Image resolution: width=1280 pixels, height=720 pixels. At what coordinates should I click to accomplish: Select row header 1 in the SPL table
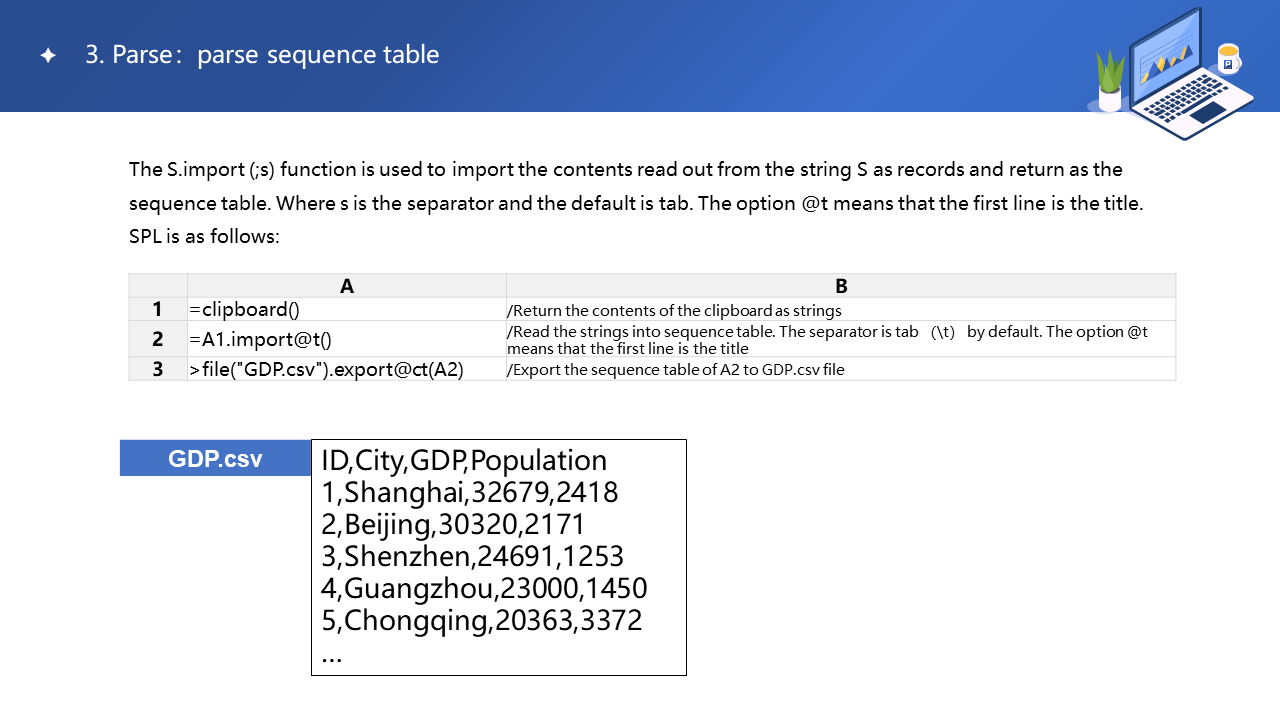click(x=158, y=309)
